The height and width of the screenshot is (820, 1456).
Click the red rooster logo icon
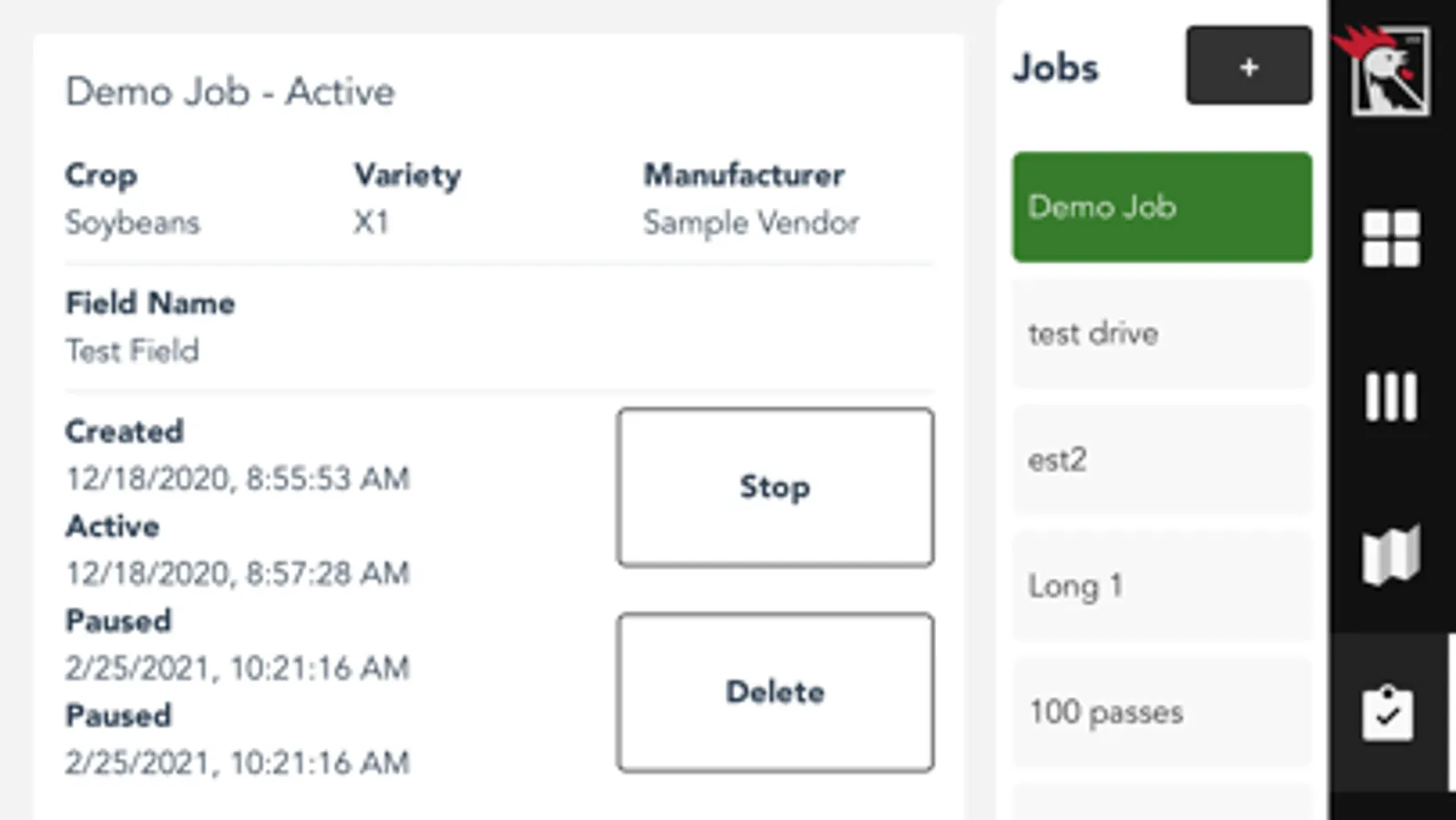click(x=1388, y=71)
